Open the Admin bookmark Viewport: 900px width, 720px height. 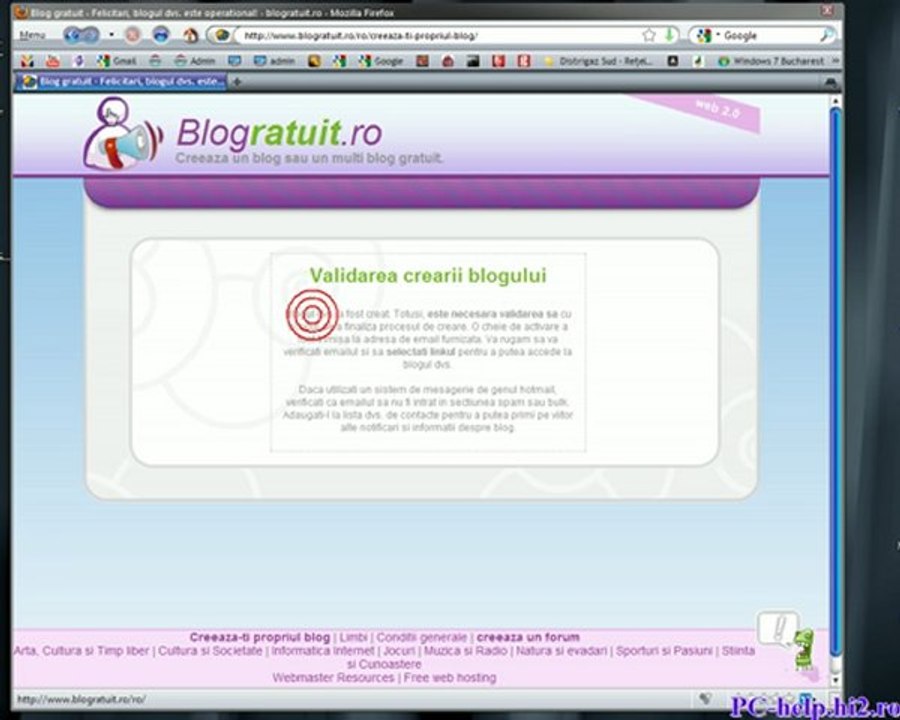[195, 61]
